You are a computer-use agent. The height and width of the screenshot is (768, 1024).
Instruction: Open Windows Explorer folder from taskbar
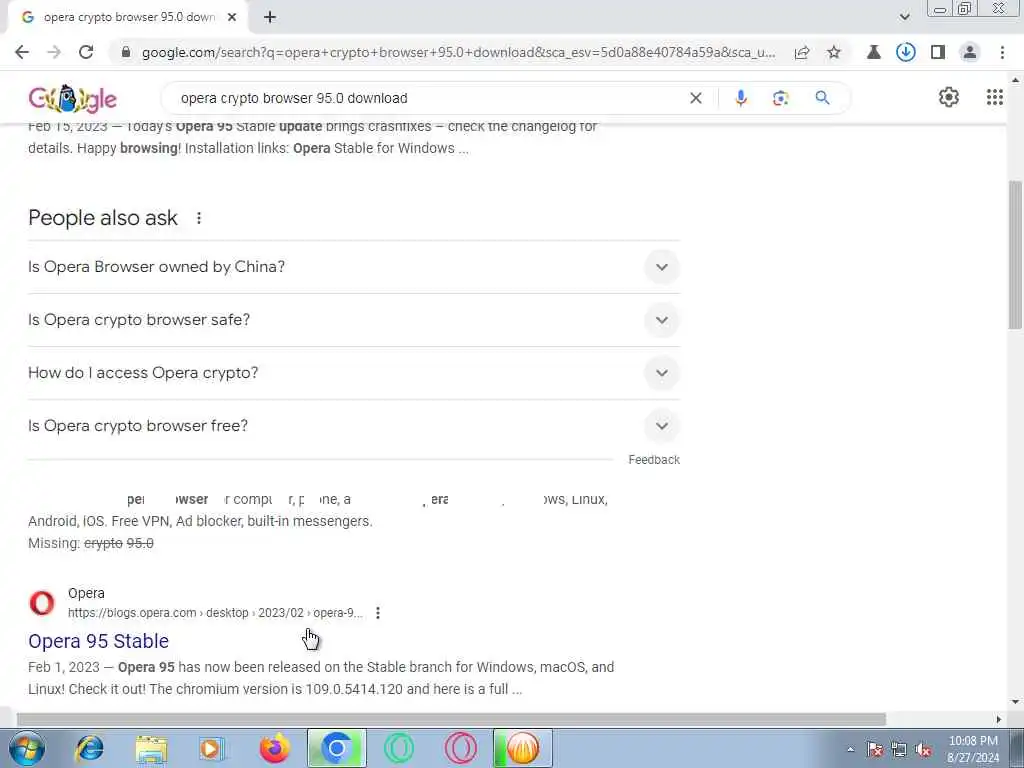click(x=152, y=748)
